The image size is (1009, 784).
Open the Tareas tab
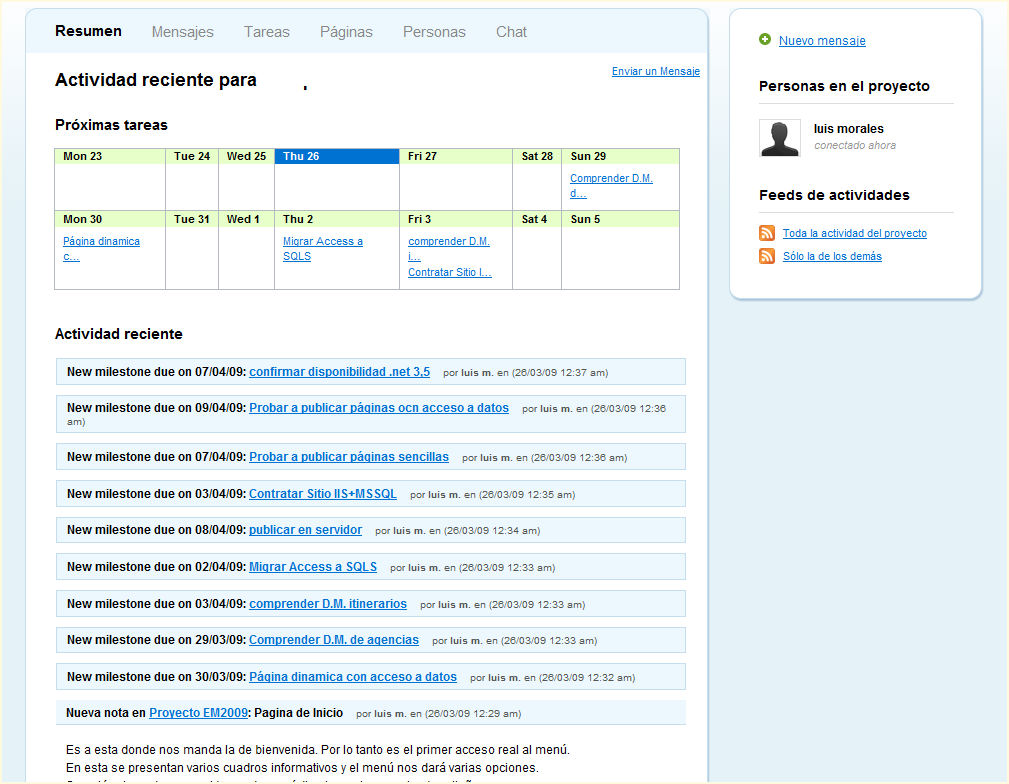point(266,32)
